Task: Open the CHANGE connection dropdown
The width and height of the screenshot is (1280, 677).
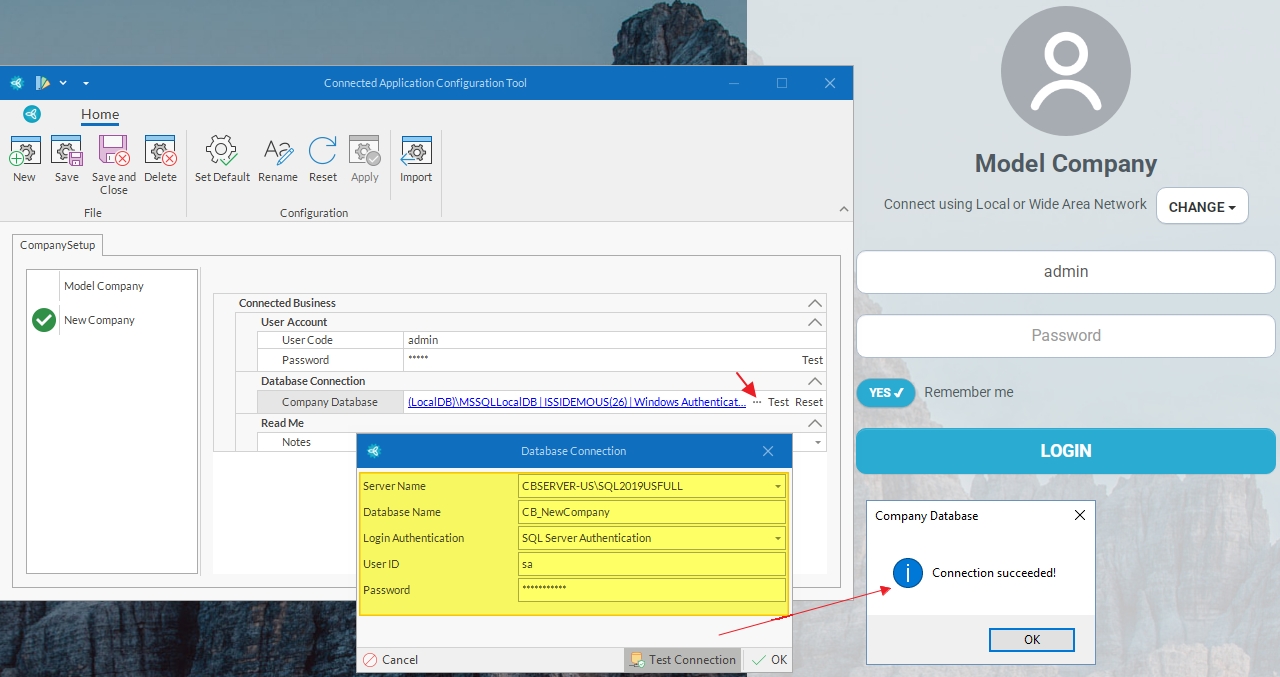Action: pos(1202,207)
